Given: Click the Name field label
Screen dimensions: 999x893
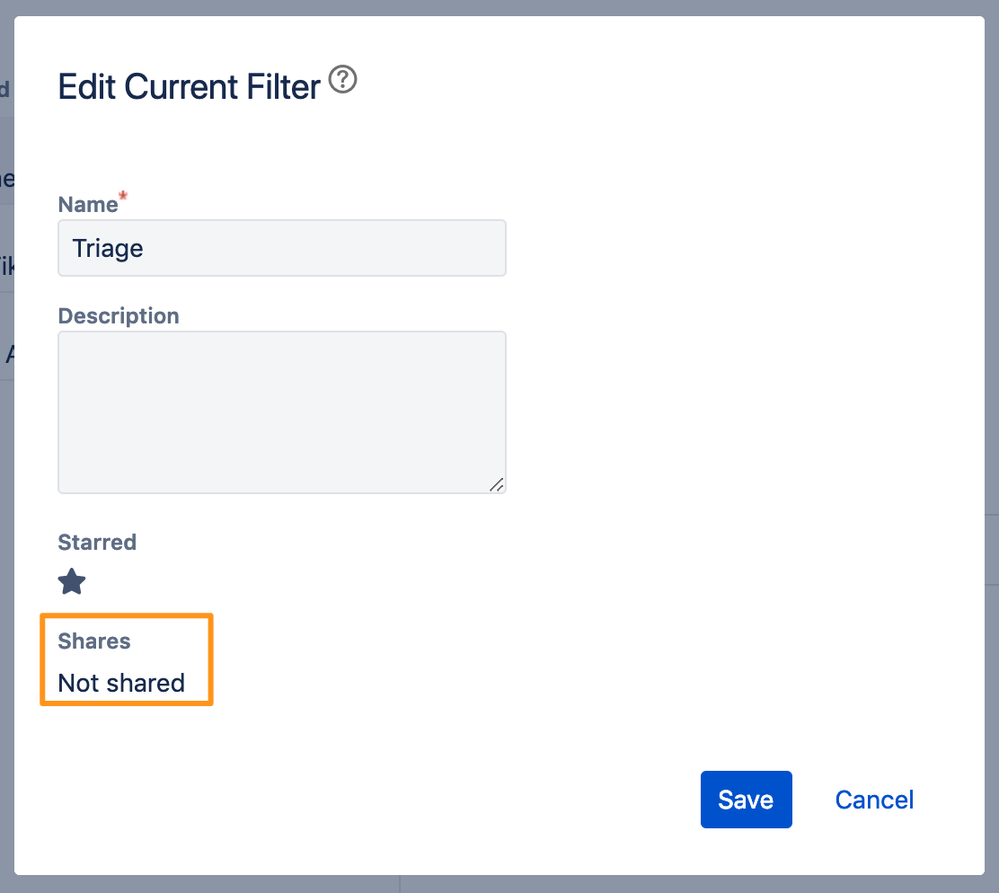Looking at the screenshot, I should point(87,205).
